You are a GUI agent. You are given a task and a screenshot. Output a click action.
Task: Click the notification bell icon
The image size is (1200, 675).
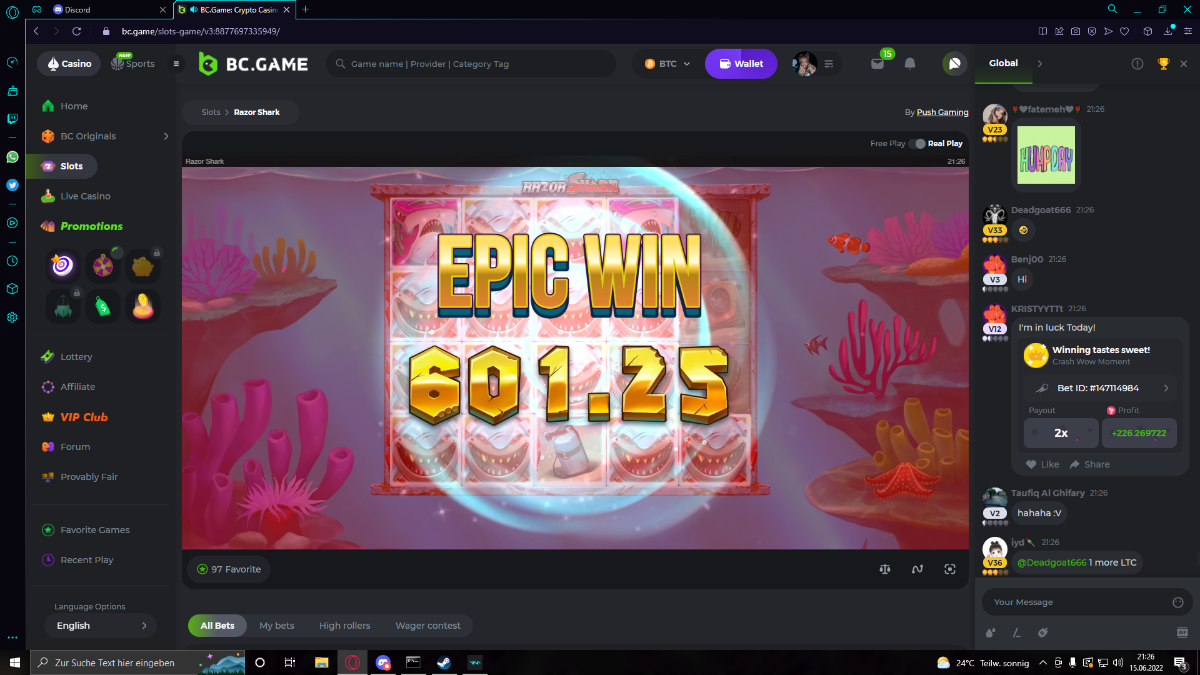tap(909, 64)
